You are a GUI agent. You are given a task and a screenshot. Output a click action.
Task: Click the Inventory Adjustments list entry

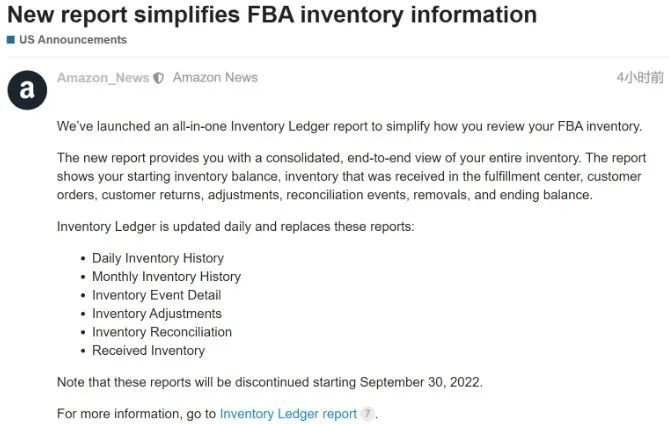[157, 313]
